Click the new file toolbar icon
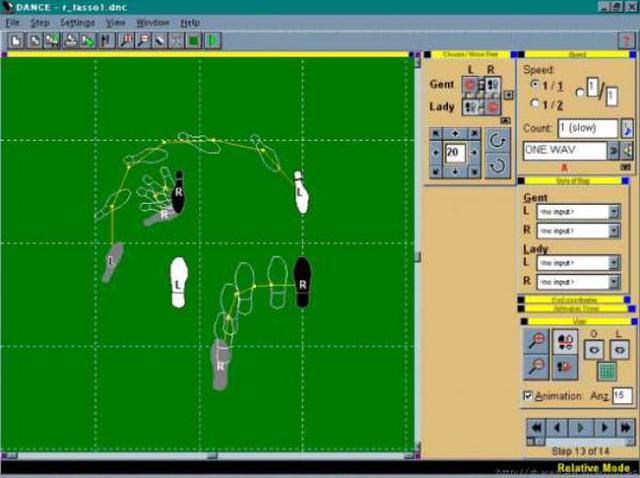The height and width of the screenshot is (478, 640). pos(16,41)
